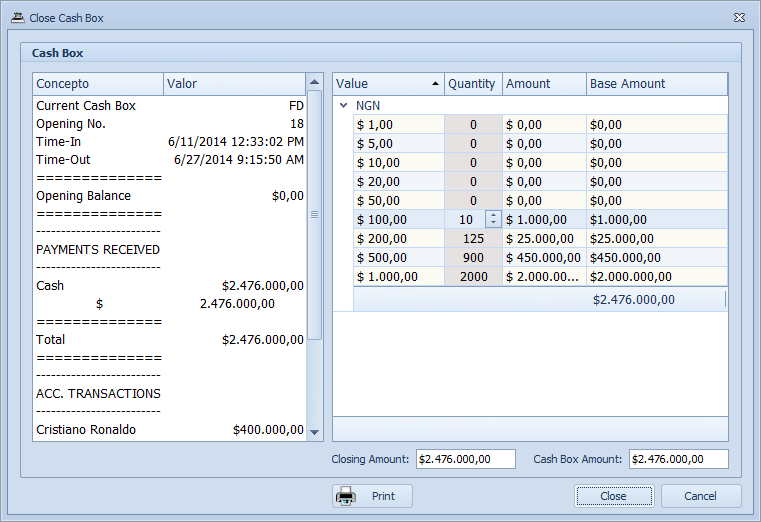
Task: Select the quantity cell for $ 50,00
Action: point(473,200)
